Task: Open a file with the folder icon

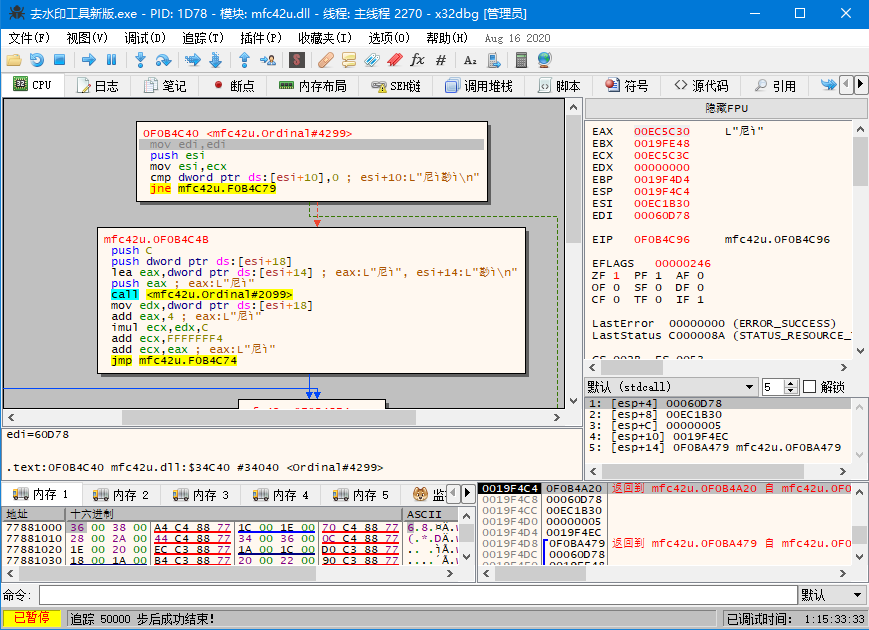Action: coord(14,60)
